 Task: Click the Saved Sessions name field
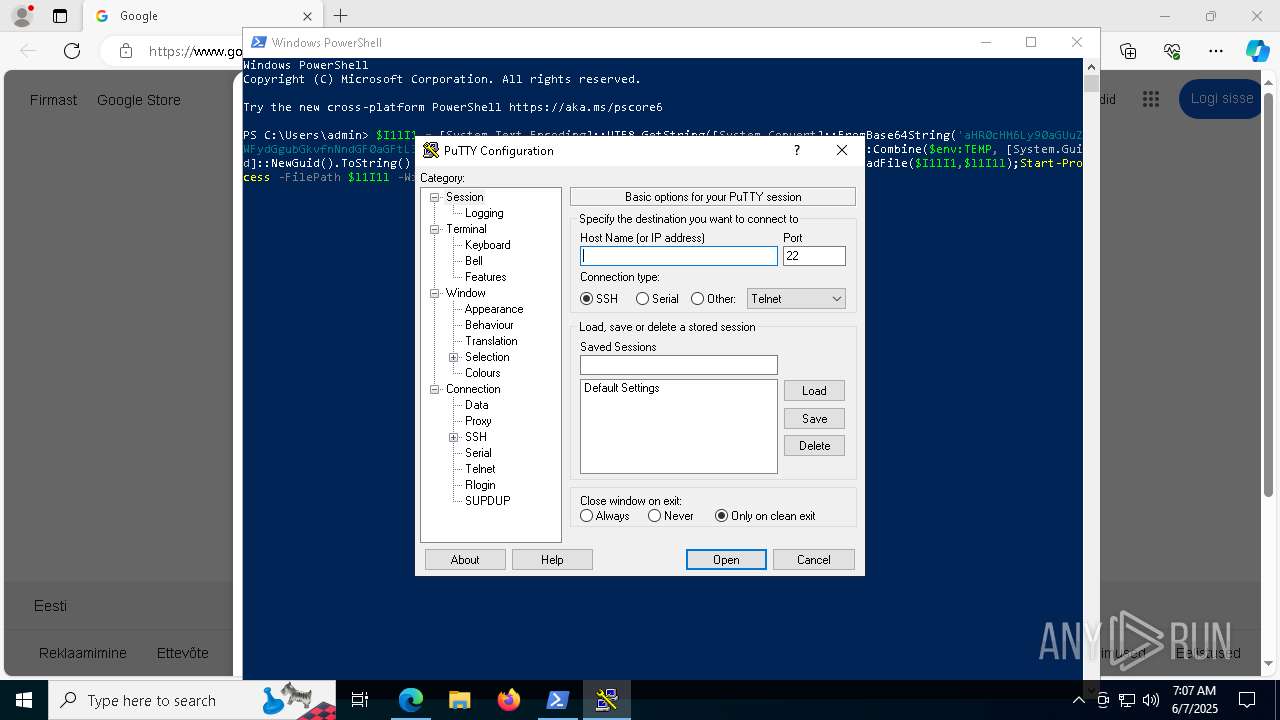click(679, 365)
